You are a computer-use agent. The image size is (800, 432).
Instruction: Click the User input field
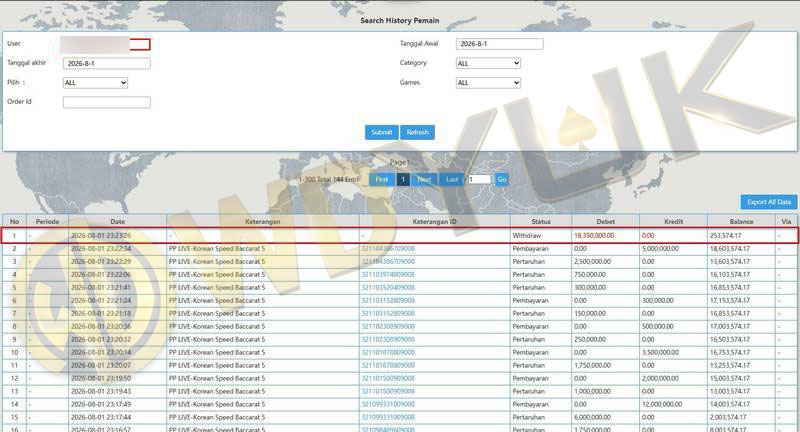[106, 44]
